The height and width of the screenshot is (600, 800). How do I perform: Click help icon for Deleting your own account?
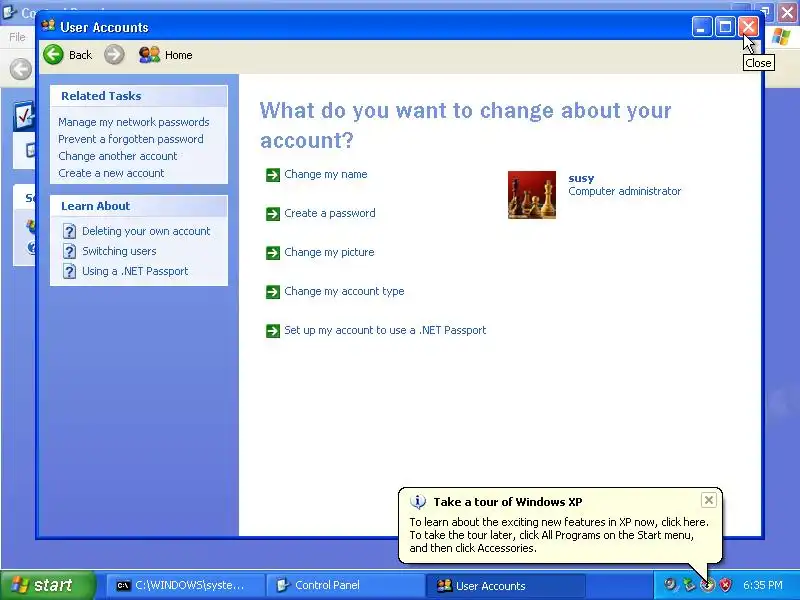coord(69,231)
